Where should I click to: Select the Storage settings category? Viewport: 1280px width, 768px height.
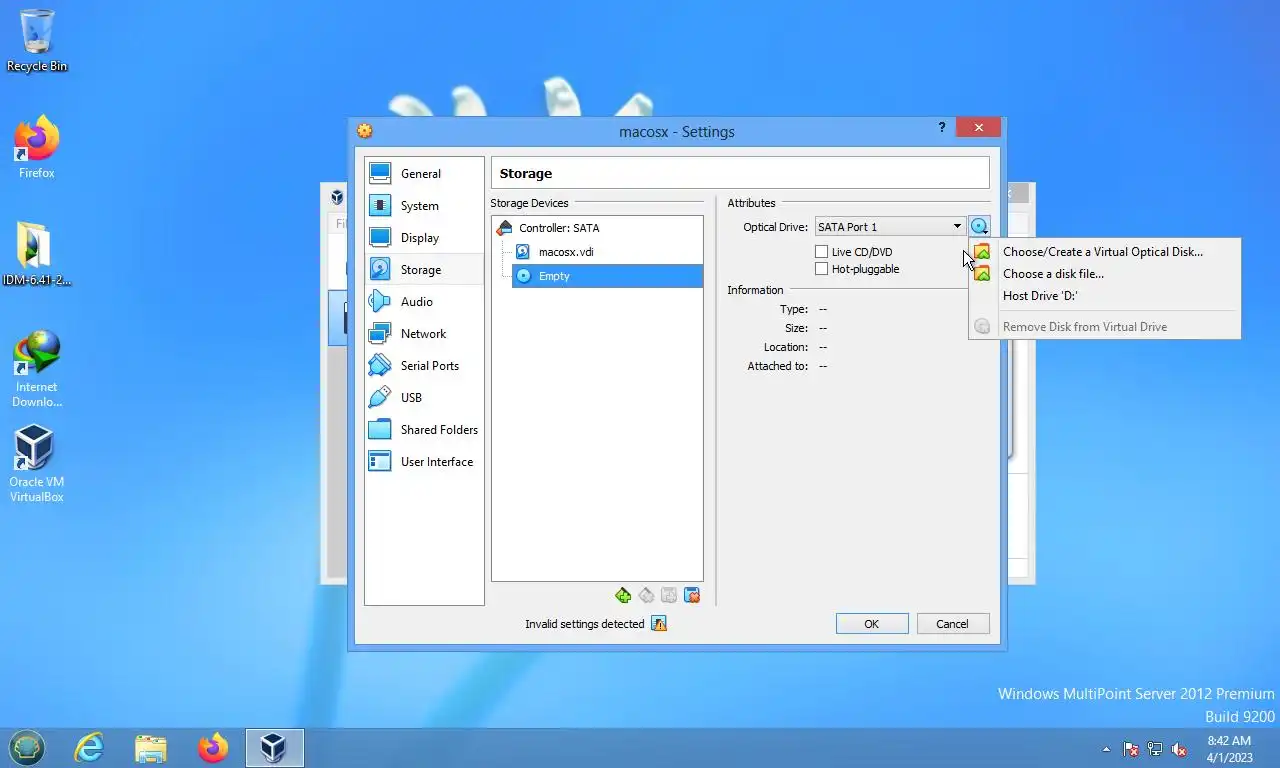[424, 269]
